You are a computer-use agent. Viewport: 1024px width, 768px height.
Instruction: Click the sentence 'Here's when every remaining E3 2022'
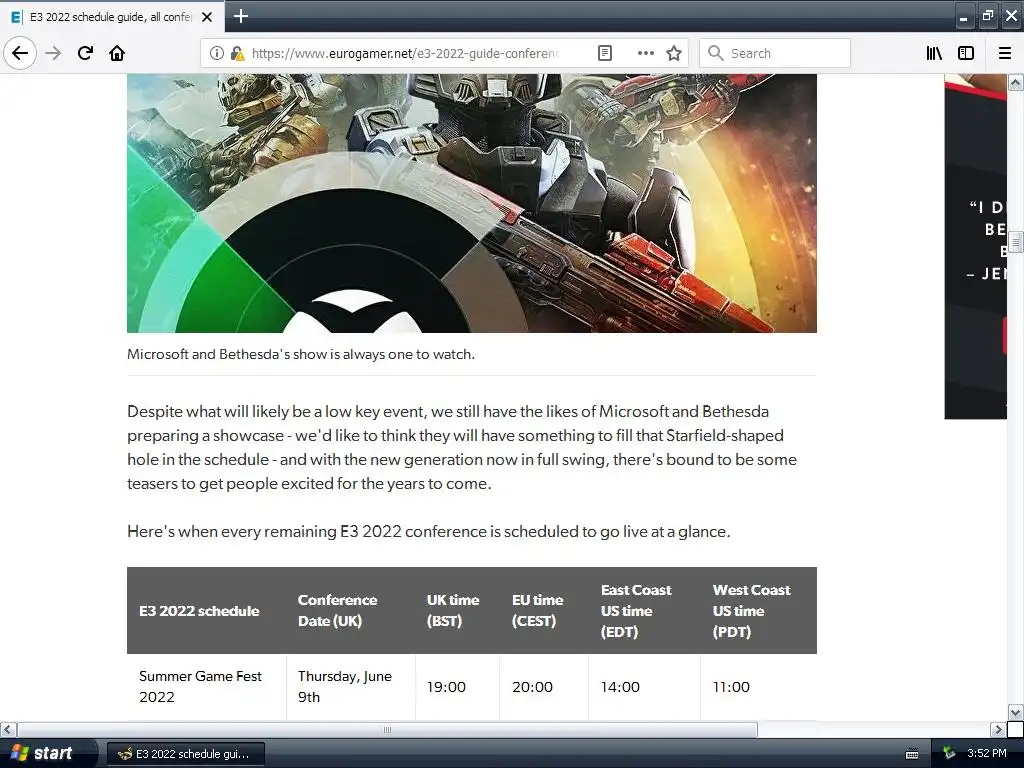[428, 532]
